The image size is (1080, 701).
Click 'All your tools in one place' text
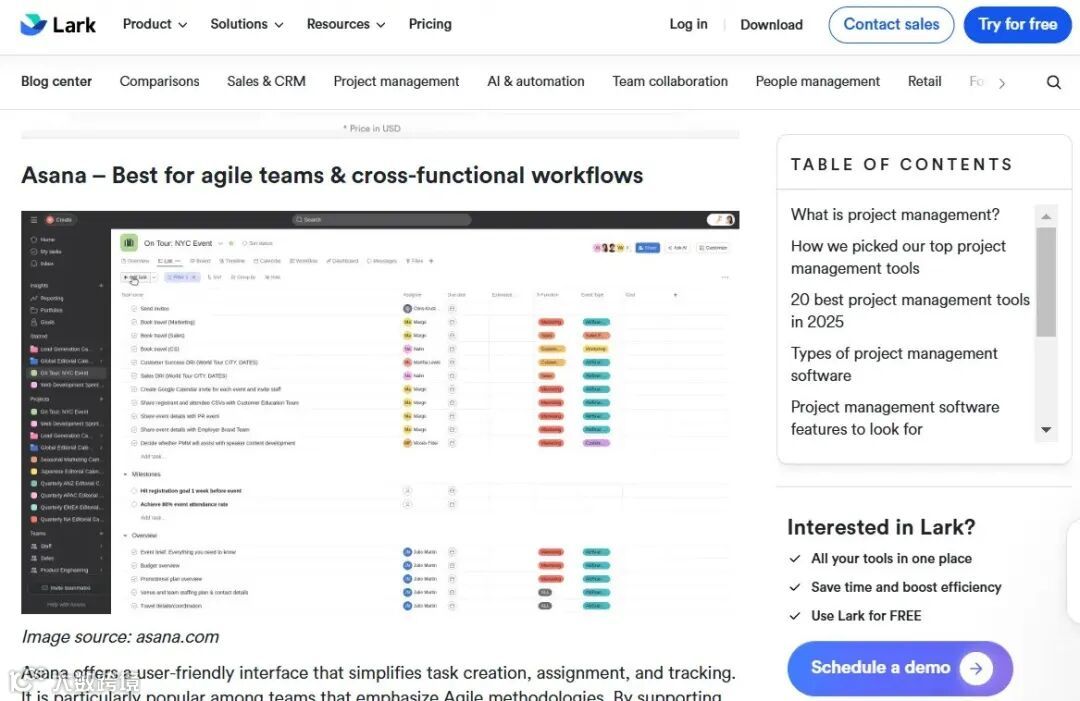tap(891, 558)
